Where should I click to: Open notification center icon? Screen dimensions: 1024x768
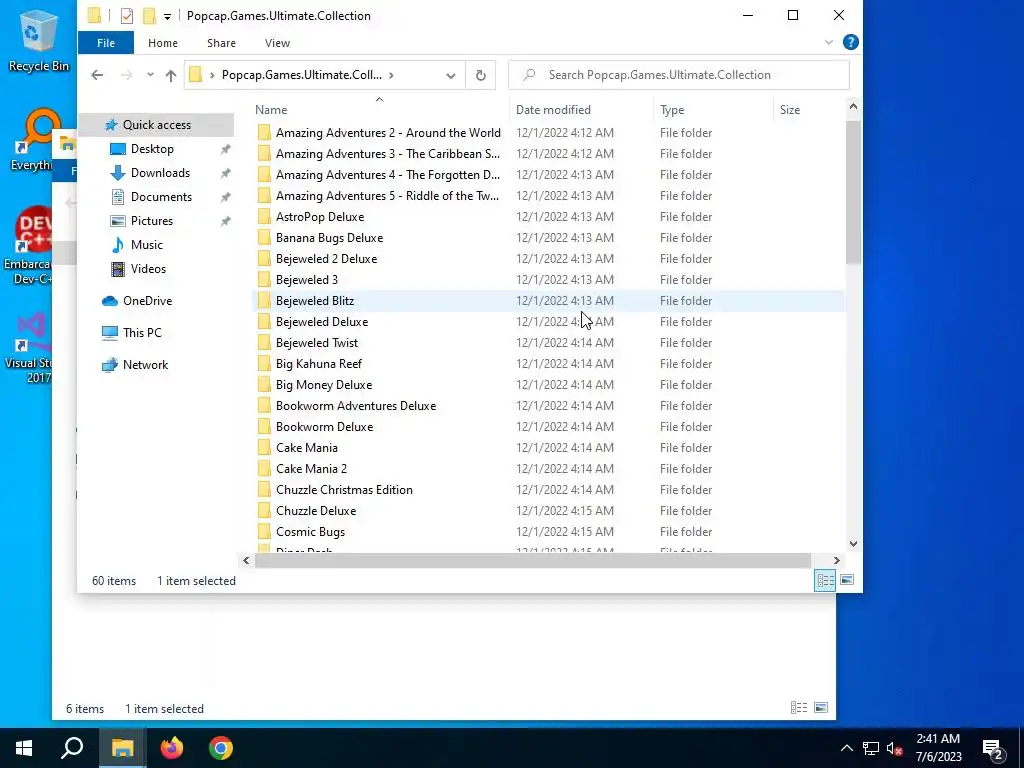click(993, 748)
